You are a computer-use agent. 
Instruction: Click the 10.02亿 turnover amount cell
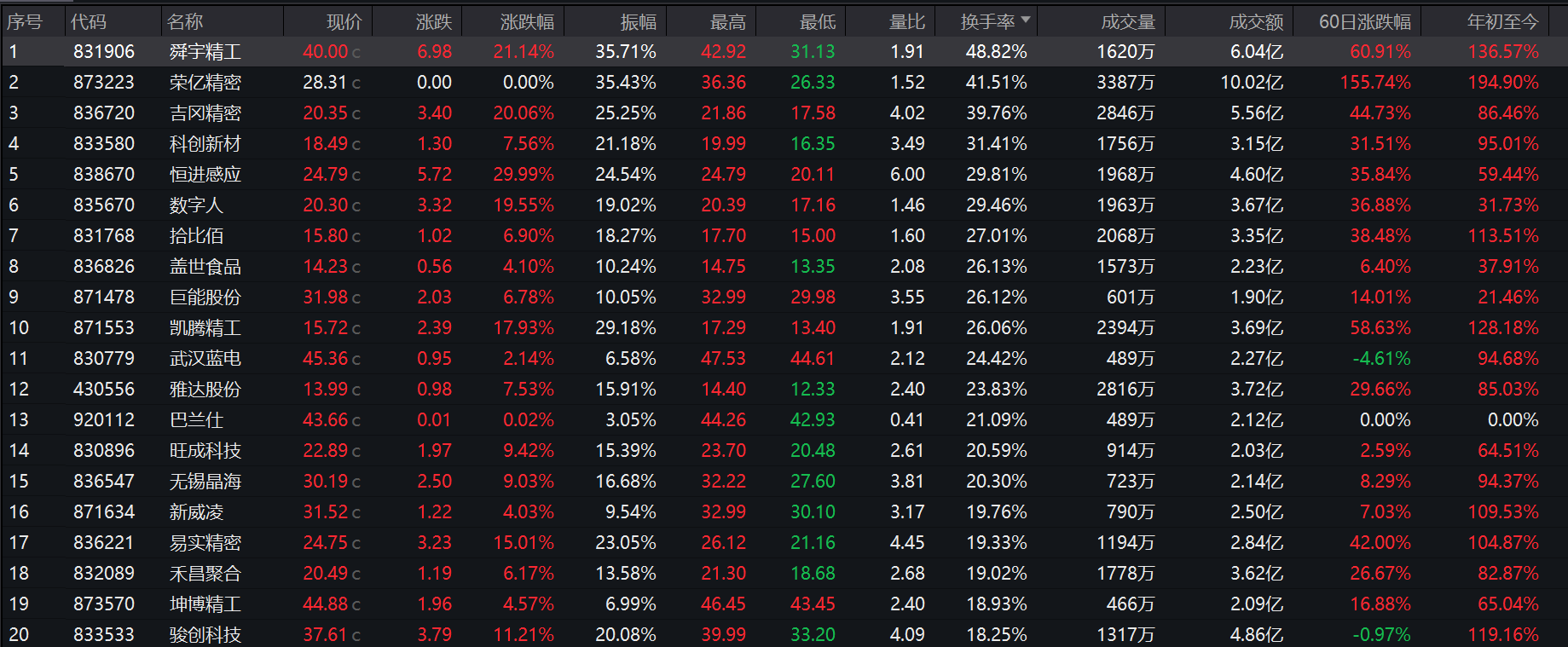pos(1252,83)
